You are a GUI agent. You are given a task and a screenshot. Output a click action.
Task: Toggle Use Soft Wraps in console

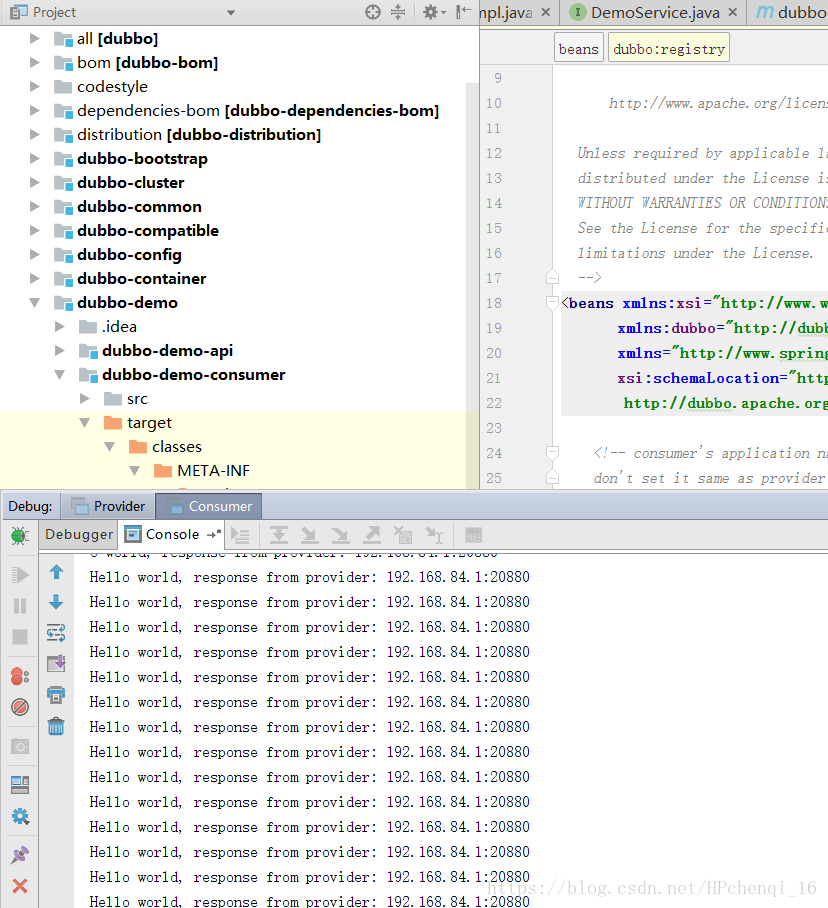56,633
